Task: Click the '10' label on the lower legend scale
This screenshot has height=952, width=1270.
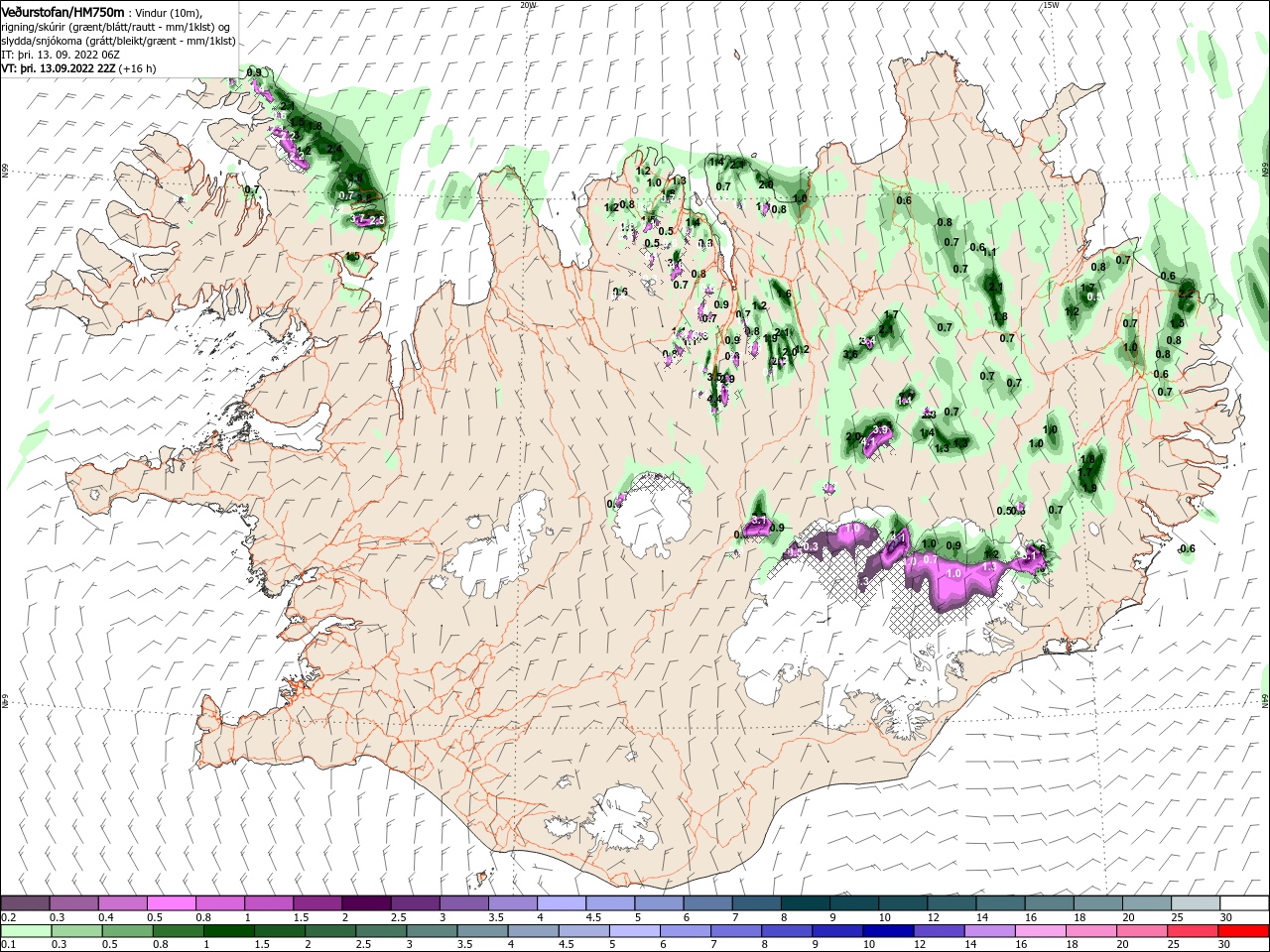Action: coord(870,945)
